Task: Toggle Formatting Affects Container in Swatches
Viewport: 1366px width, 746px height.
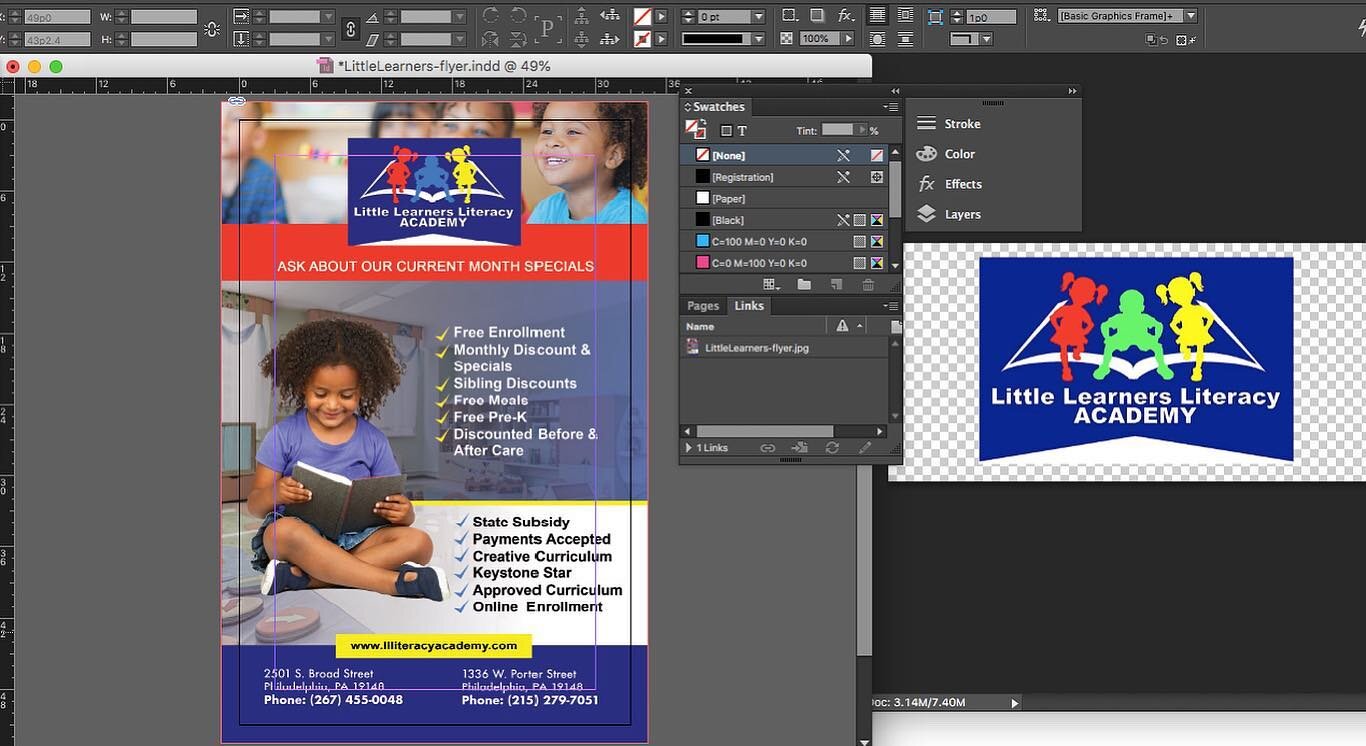Action: point(727,131)
